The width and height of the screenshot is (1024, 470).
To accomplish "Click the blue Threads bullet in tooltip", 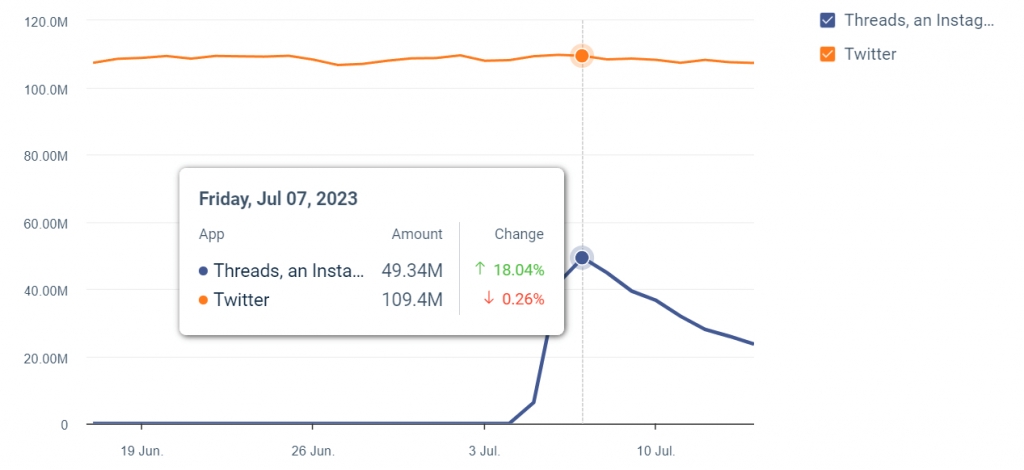I will [x=204, y=270].
